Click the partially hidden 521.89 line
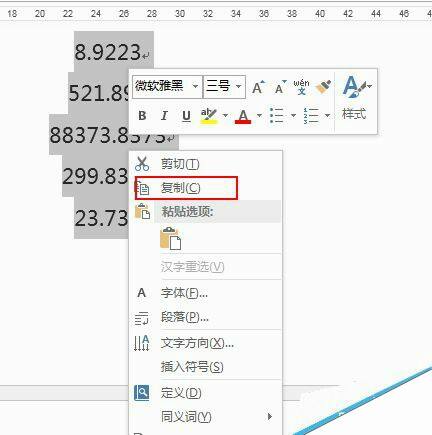 pyautogui.click(x=99, y=93)
